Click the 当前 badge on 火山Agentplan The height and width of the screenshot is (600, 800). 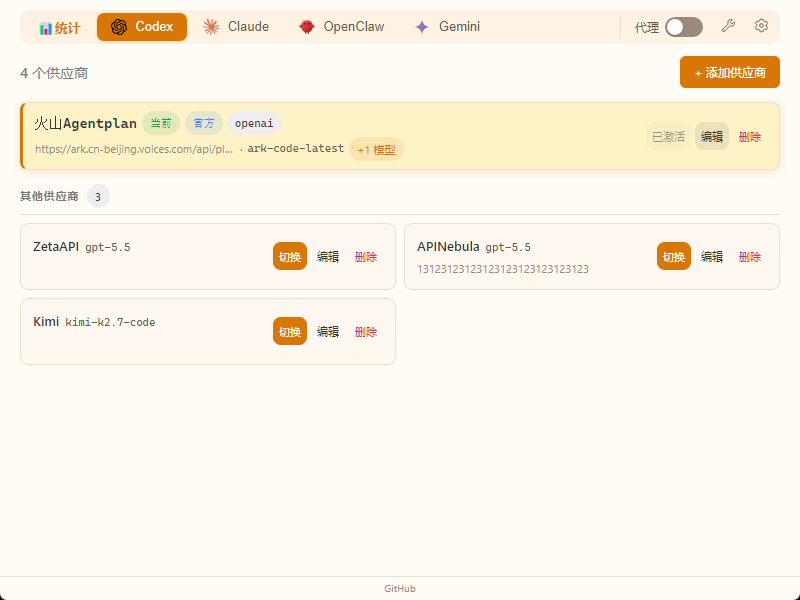click(161, 123)
